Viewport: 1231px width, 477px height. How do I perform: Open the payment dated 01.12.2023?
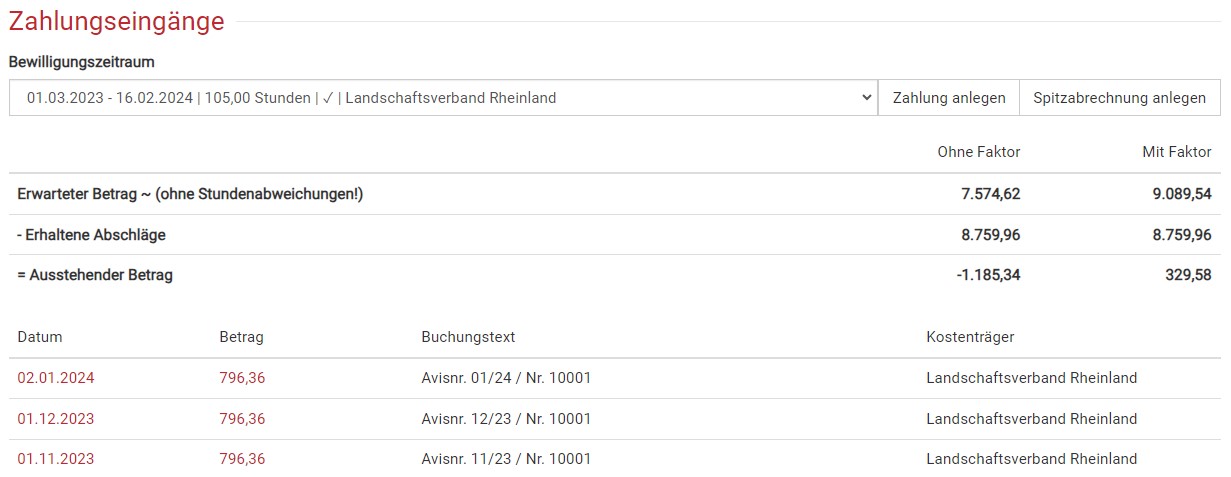(56, 419)
